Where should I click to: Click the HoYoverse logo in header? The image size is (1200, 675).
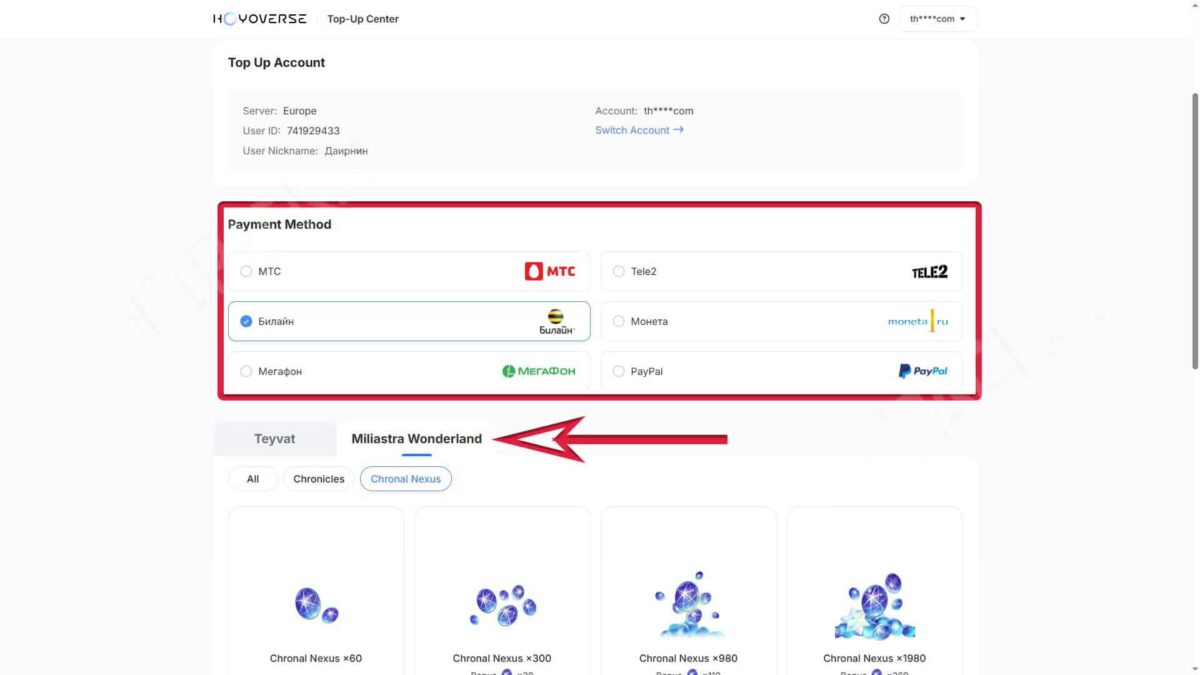(x=261, y=19)
